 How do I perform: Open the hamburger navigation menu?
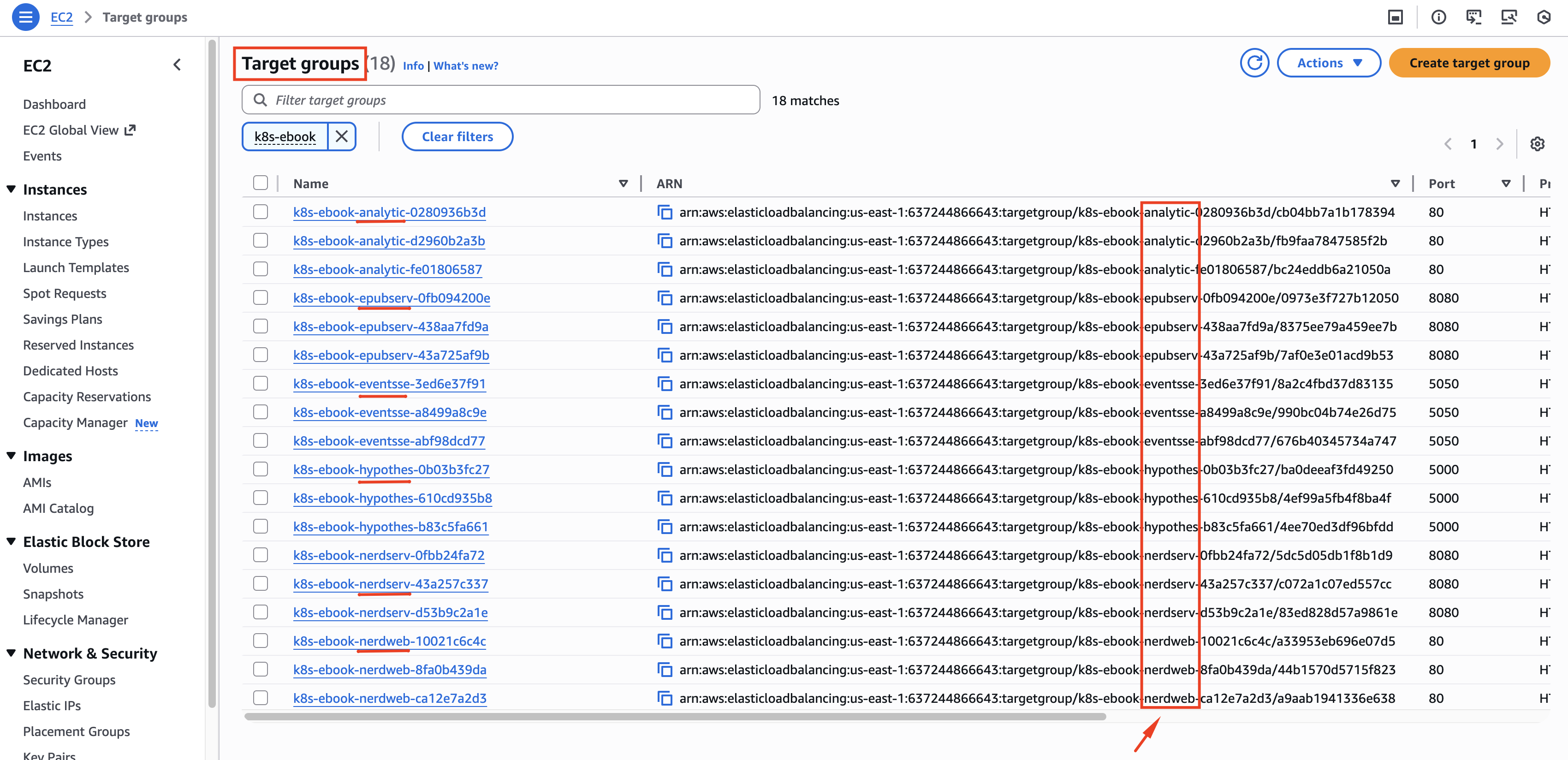coord(25,17)
